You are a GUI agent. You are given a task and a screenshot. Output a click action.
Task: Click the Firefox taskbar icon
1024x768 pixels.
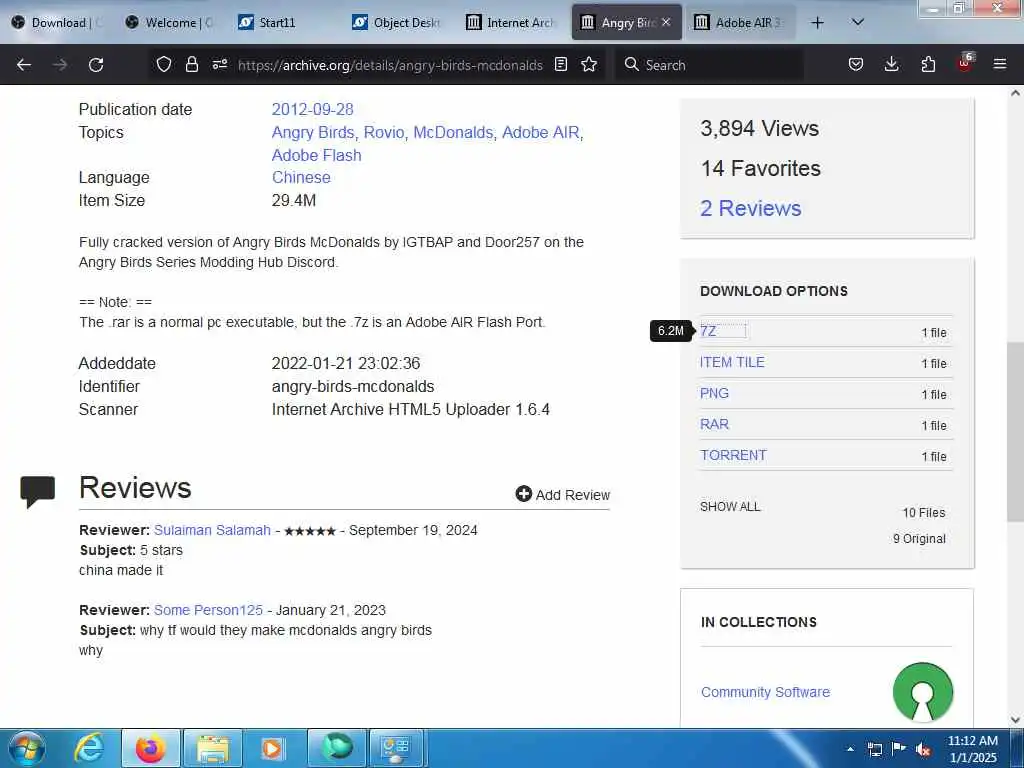coord(150,748)
